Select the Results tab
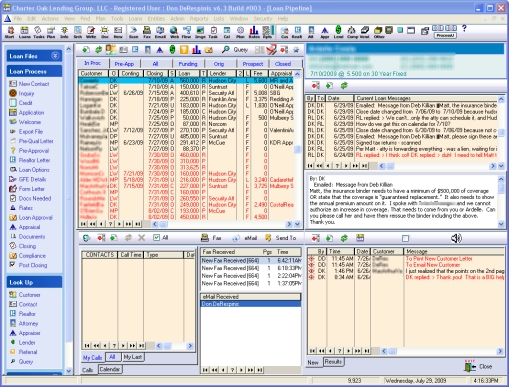Viewport: 509px width, 387px height. pos(333,362)
